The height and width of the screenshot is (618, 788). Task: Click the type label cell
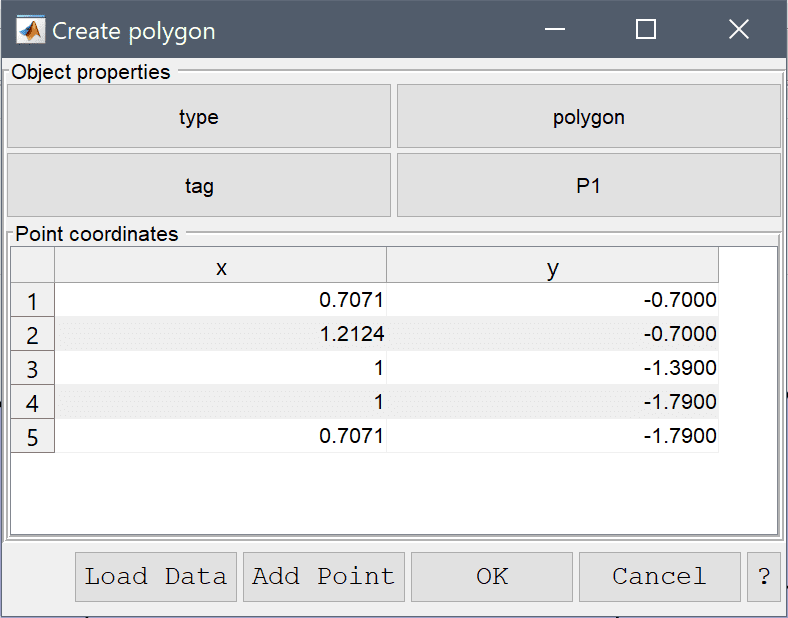199,116
